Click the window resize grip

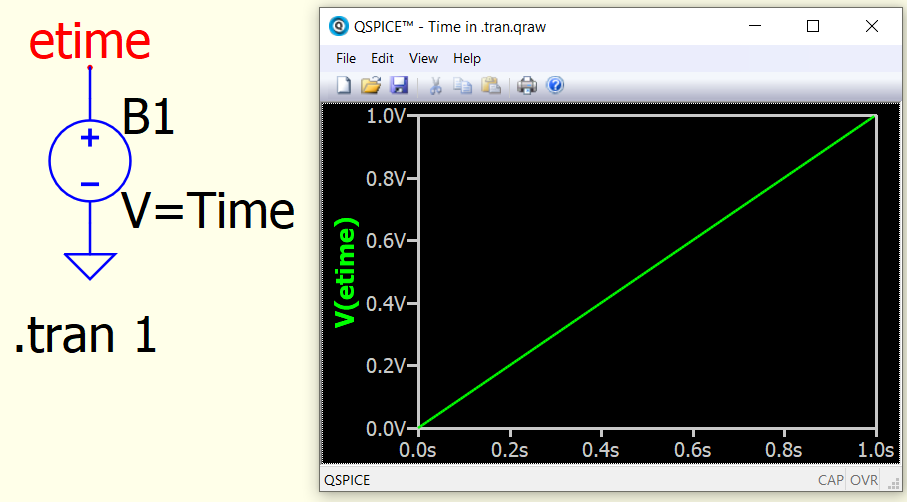pyautogui.click(x=893, y=483)
